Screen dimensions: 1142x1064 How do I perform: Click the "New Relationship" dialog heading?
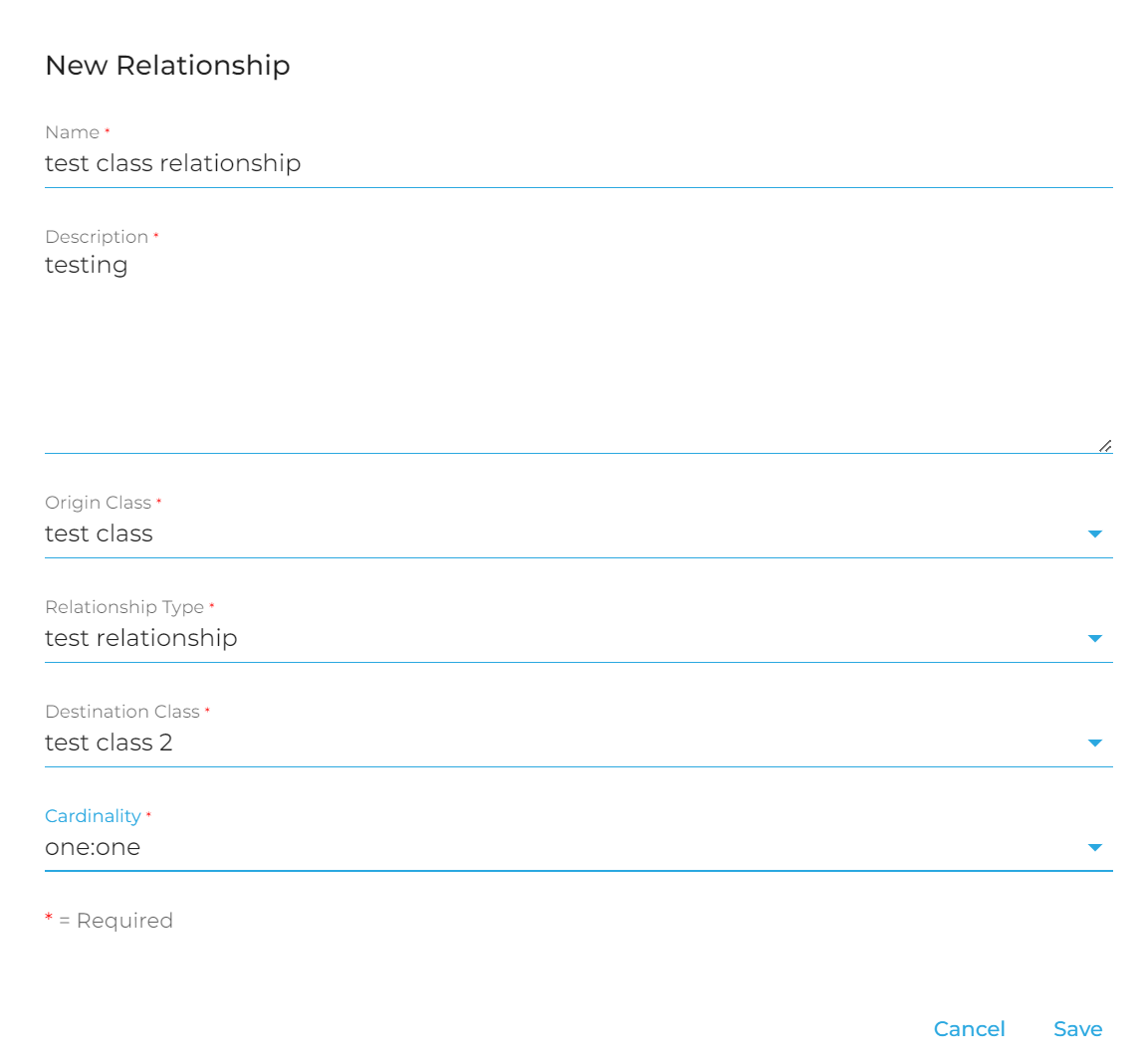tap(167, 66)
